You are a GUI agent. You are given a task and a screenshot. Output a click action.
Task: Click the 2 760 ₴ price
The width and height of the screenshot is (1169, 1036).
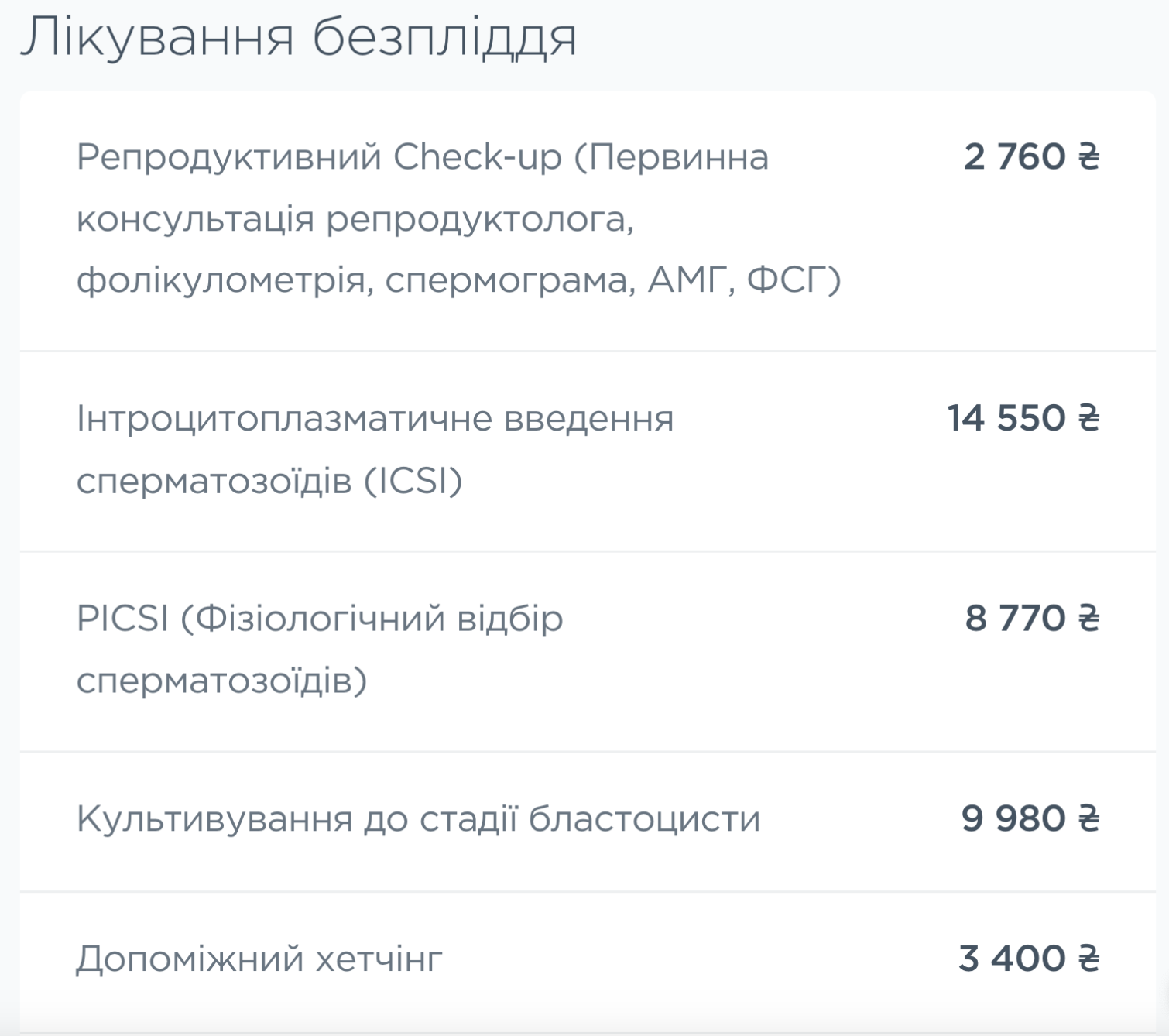coord(1030,157)
